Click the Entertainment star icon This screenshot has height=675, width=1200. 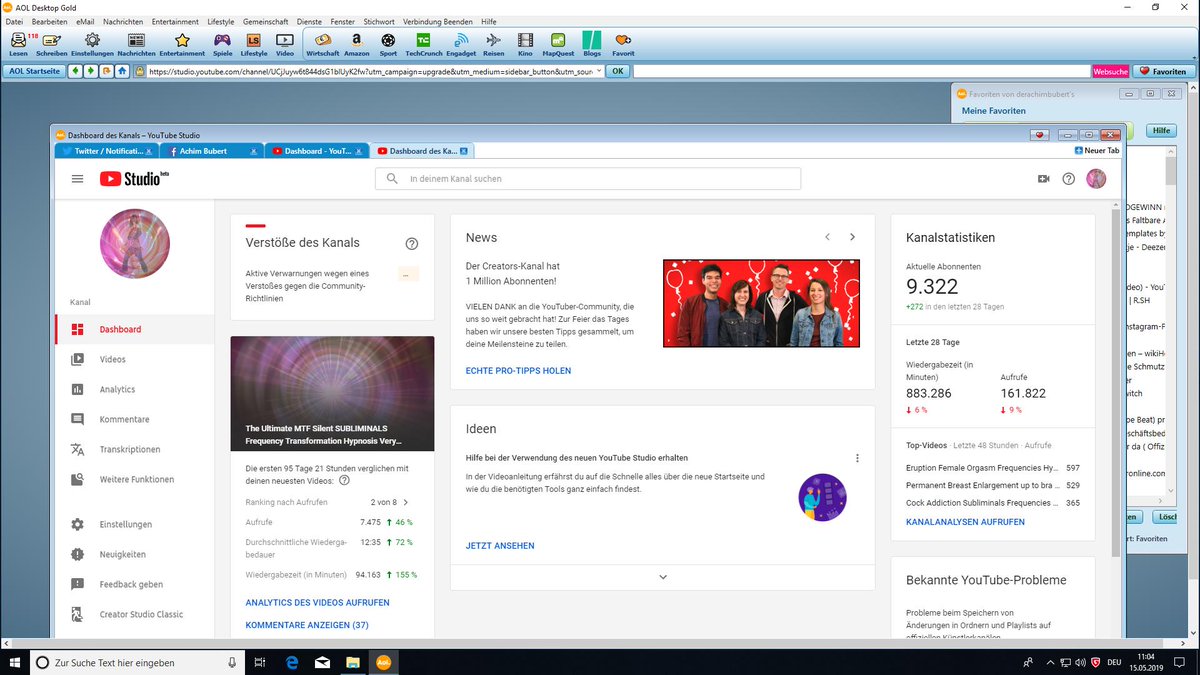(182, 43)
